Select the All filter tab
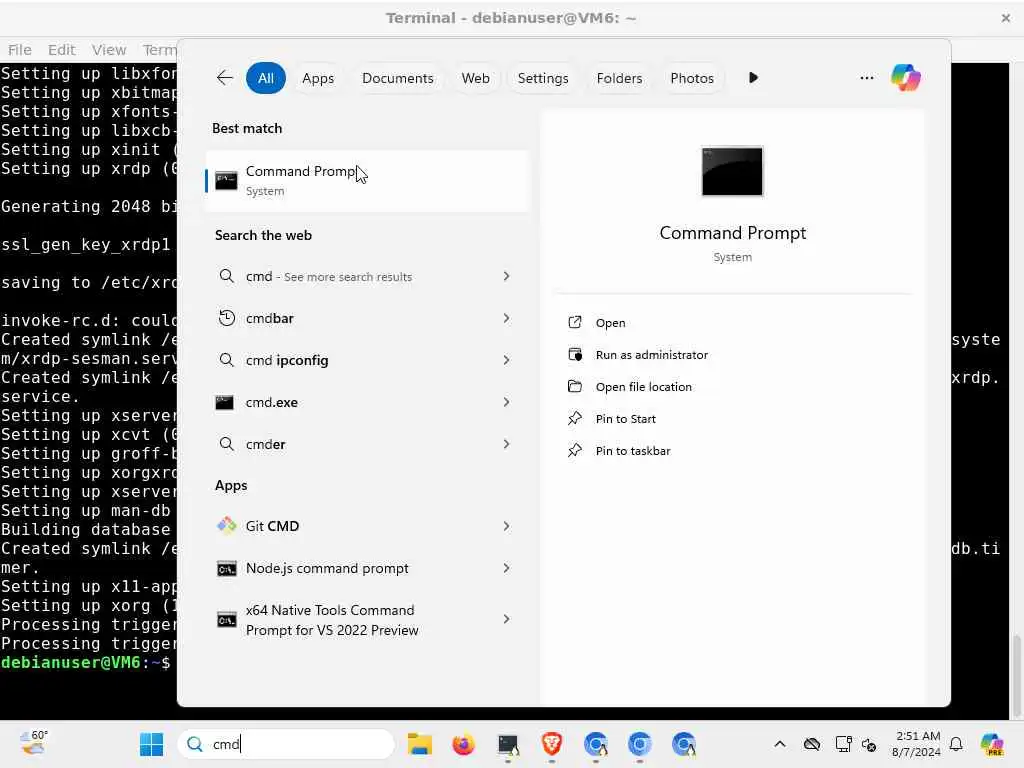Image resolution: width=1024 pixels, height=768 pixels. coord(266,78)
